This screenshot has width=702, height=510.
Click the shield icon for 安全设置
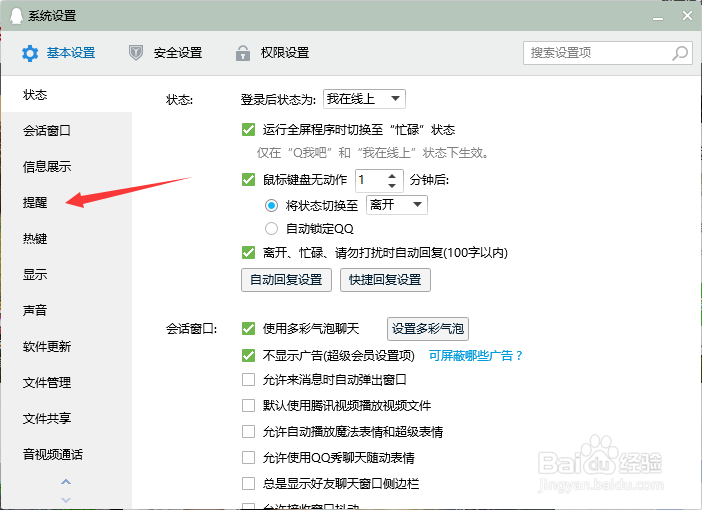[x=136, y=53]
